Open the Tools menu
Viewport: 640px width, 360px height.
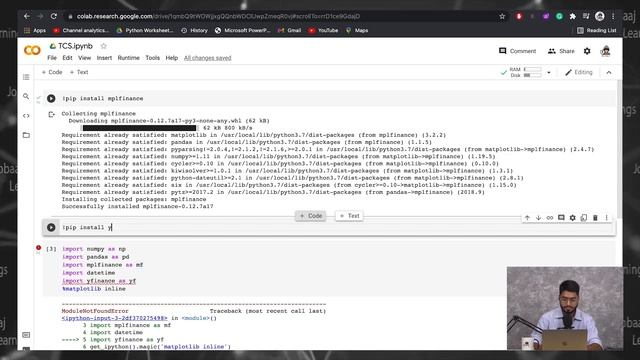click(153, 58)
